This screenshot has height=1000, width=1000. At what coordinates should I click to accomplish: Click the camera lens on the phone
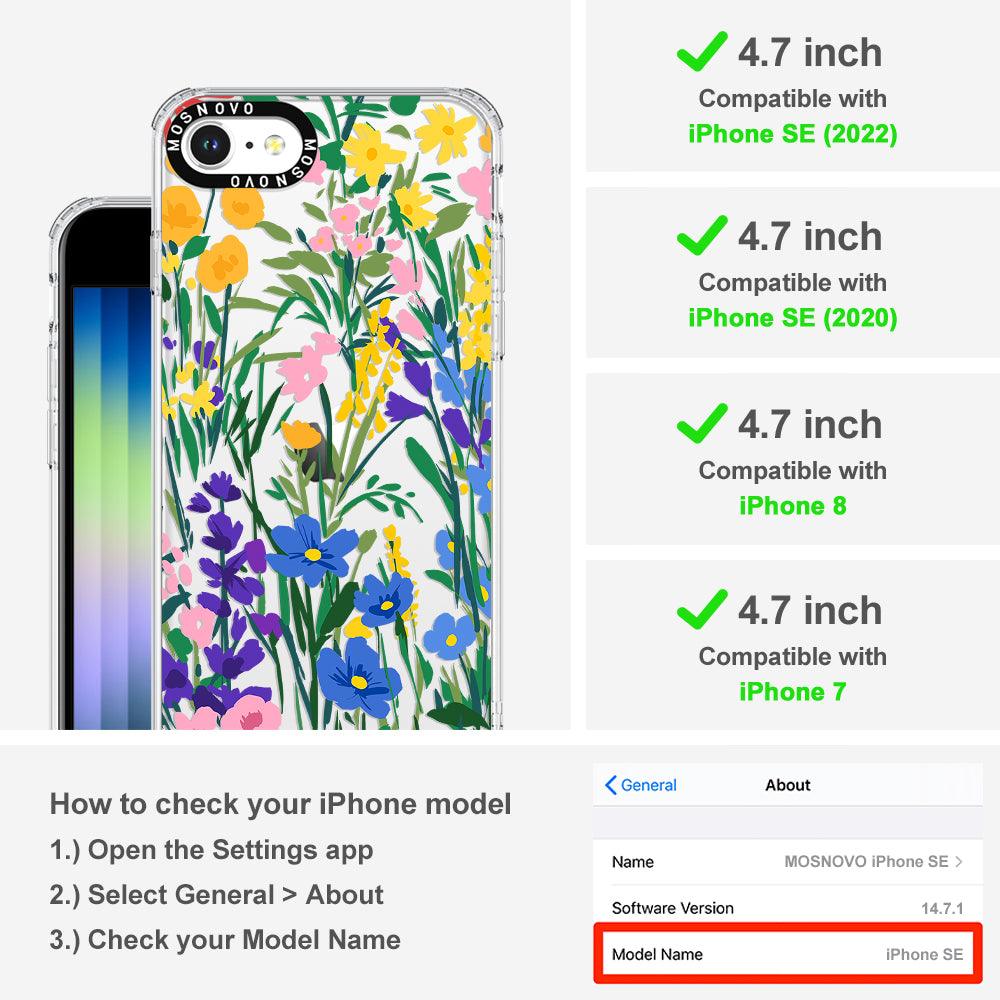[x=210, y=145]
